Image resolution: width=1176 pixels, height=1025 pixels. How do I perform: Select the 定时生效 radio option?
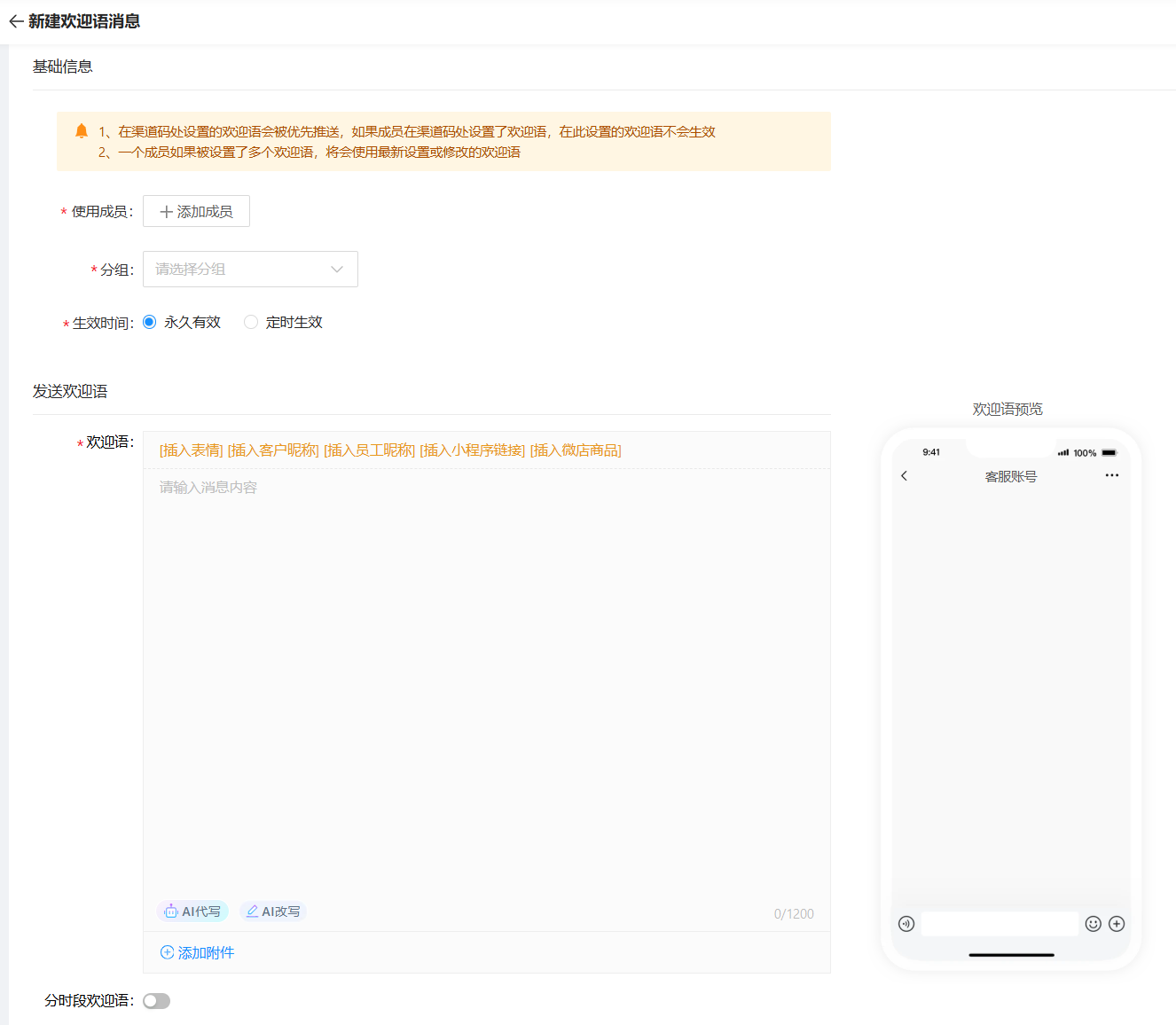point(251,322)
